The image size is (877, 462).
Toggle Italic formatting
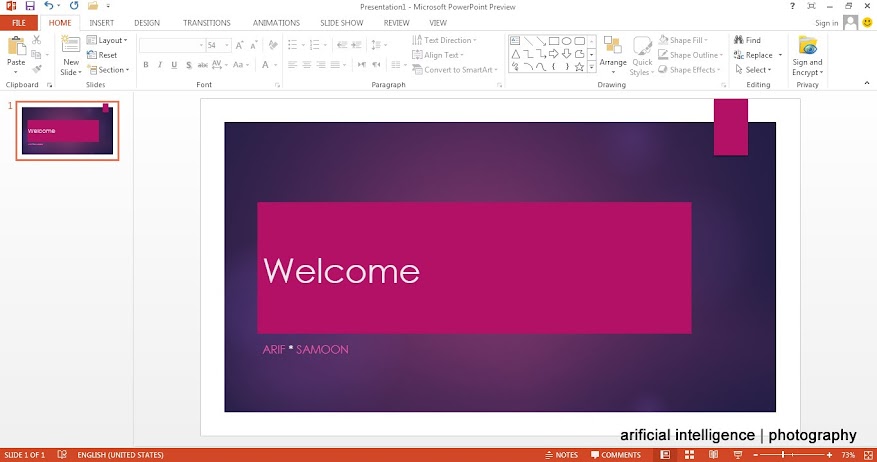[x=160, y=65]
